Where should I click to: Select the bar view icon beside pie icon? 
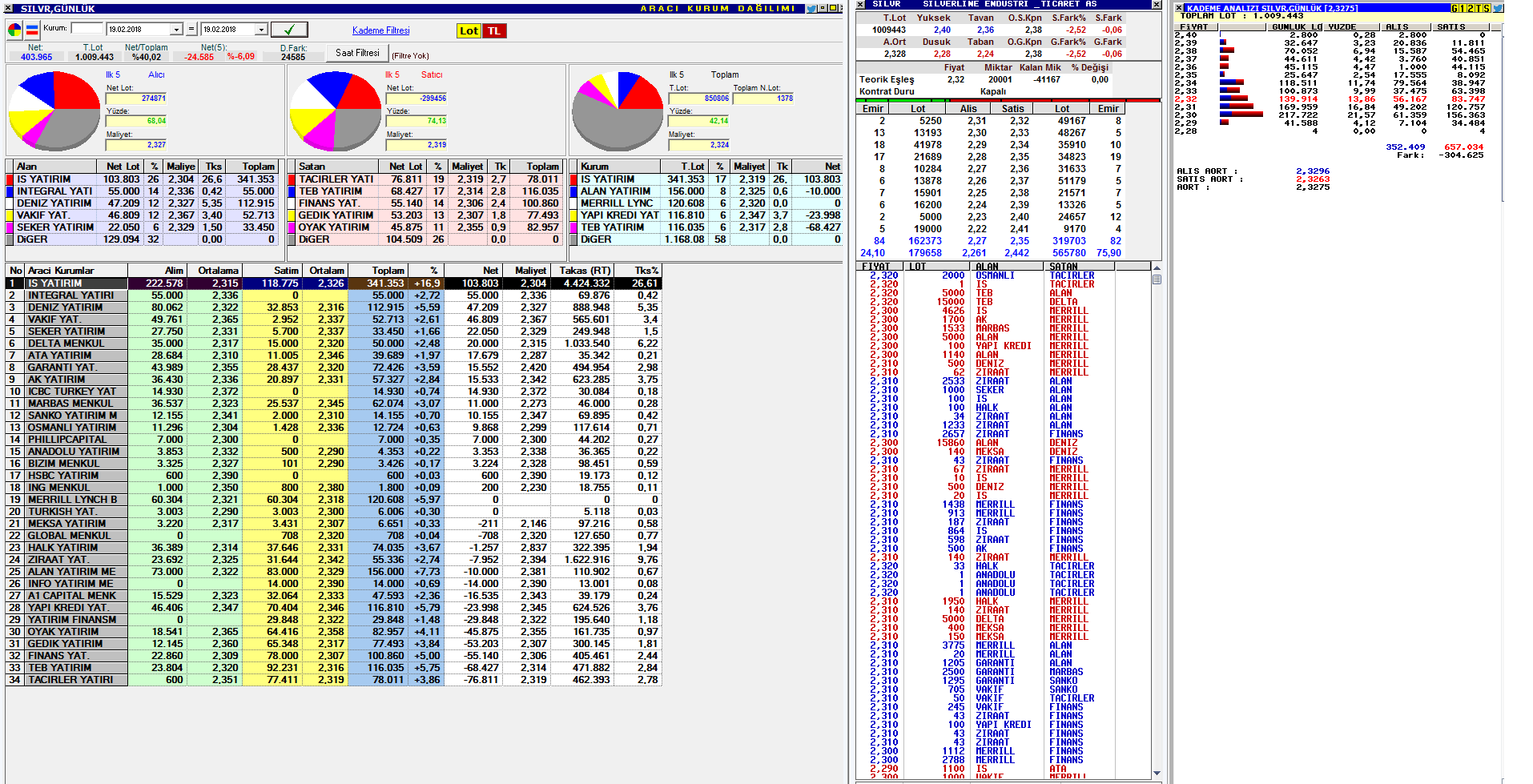click(32, 30)
